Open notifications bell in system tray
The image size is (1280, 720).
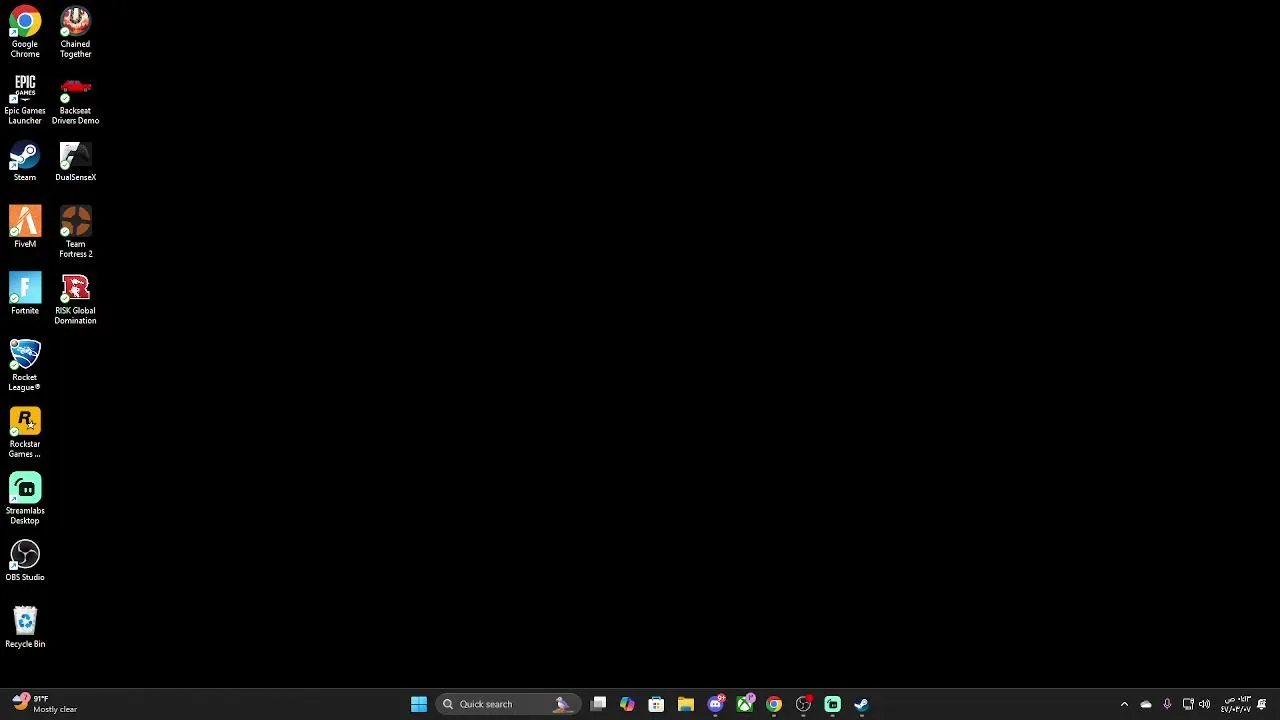pos(1262,704)
